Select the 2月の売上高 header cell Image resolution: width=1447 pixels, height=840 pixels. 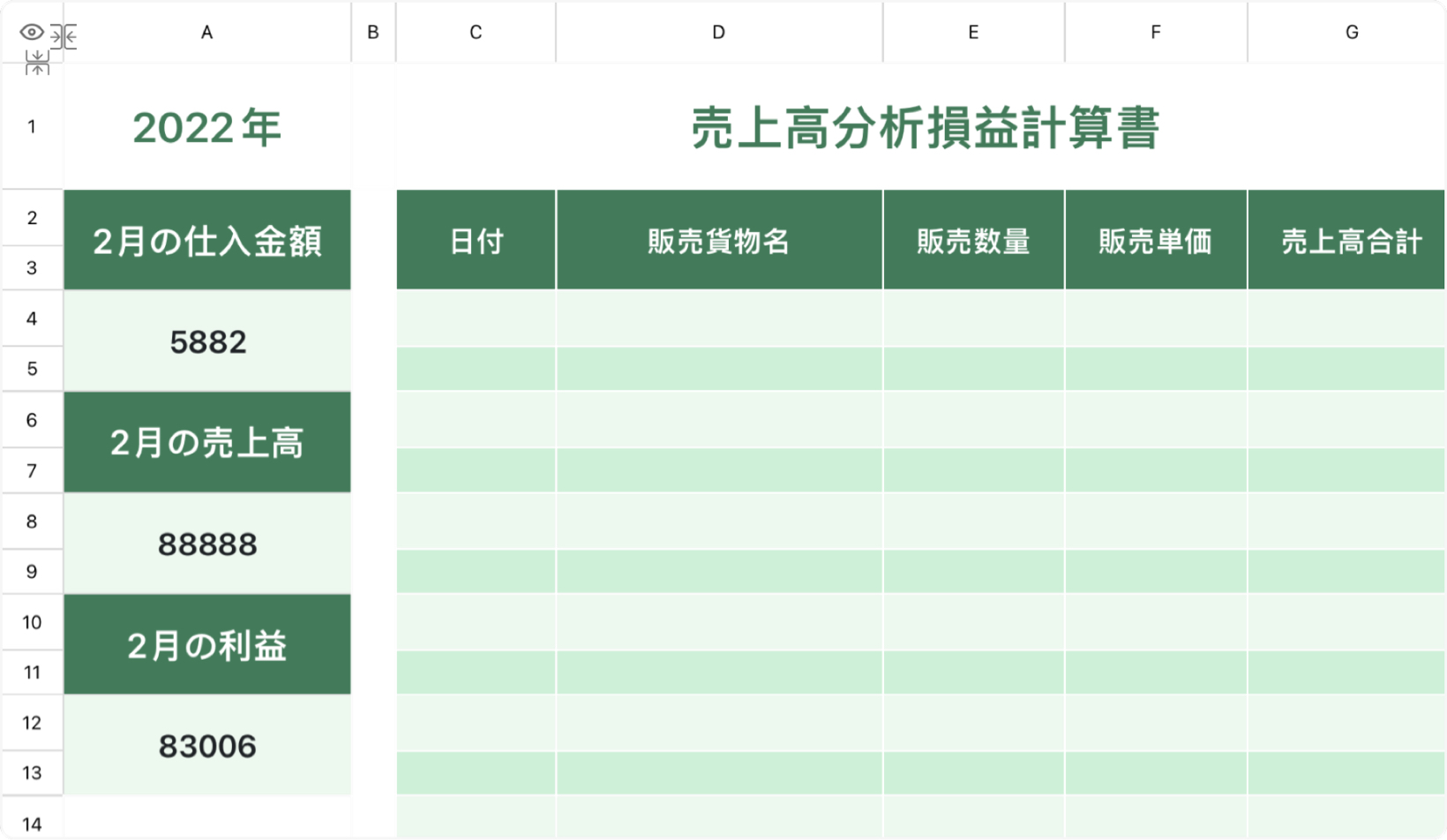pos(207,442)
